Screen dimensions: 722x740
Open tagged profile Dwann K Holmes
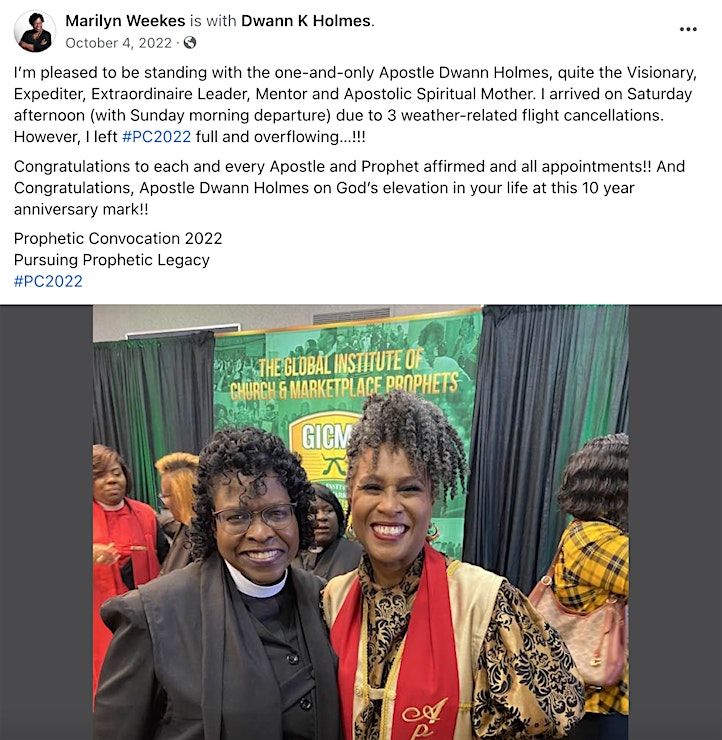[306, 21]
